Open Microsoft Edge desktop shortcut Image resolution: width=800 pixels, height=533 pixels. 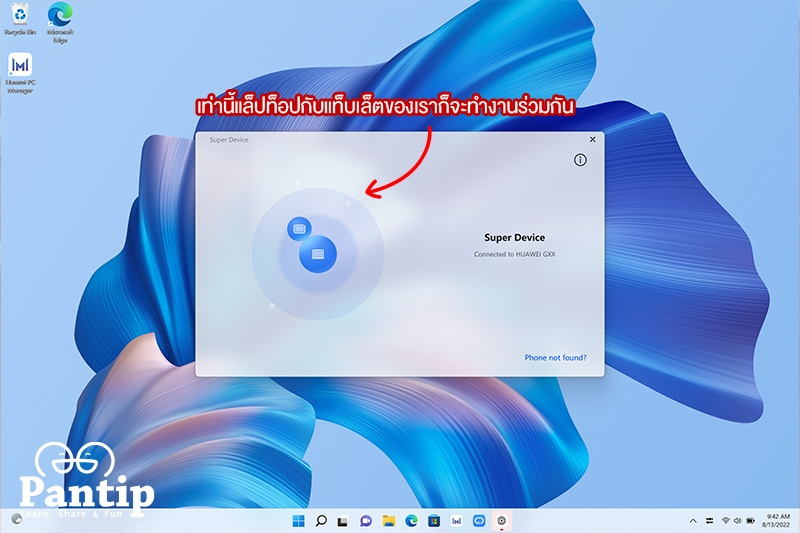point(60,22)
